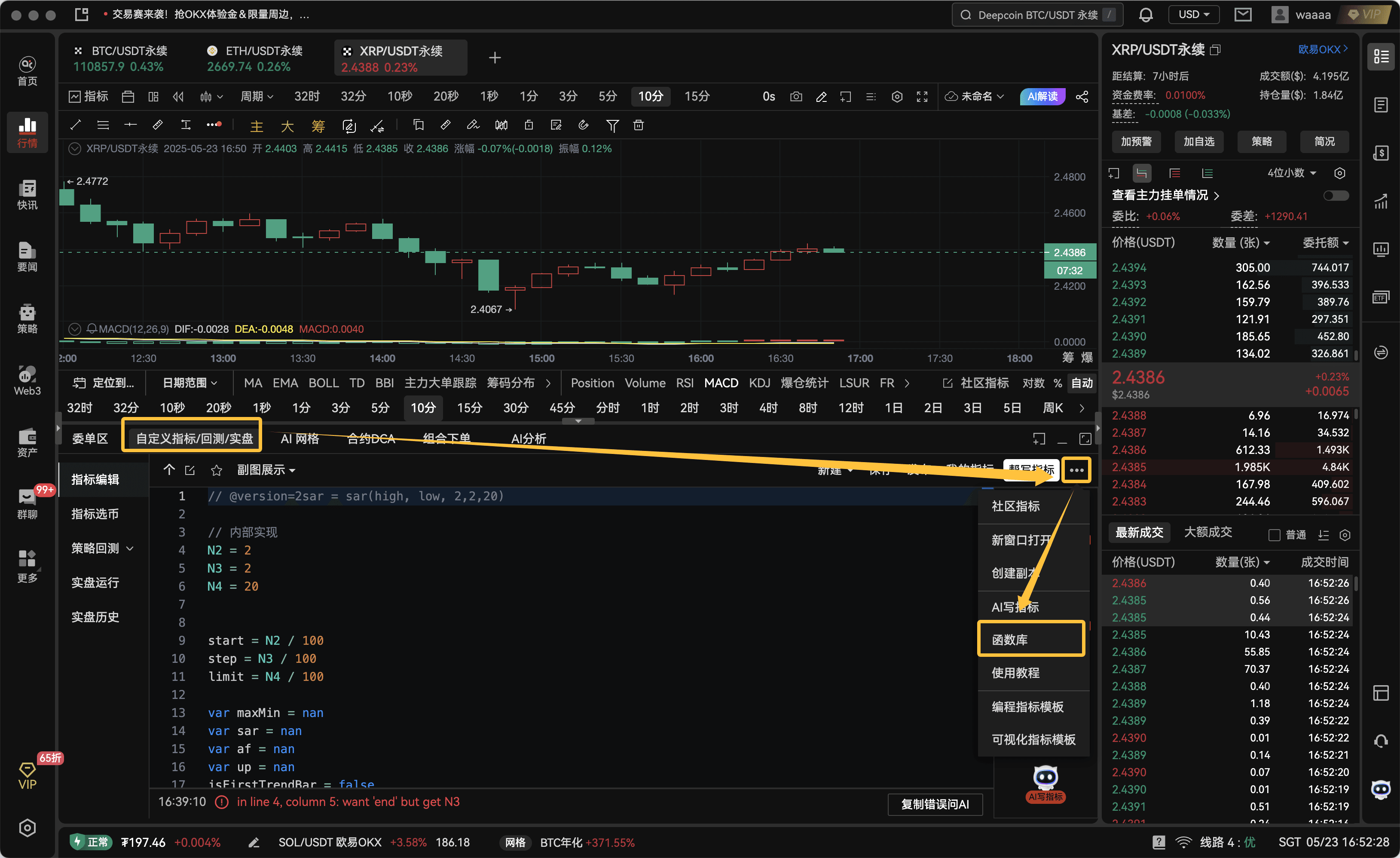
Task: Open the candlestick chart type dropdown
Action: (x=211, y=97)
